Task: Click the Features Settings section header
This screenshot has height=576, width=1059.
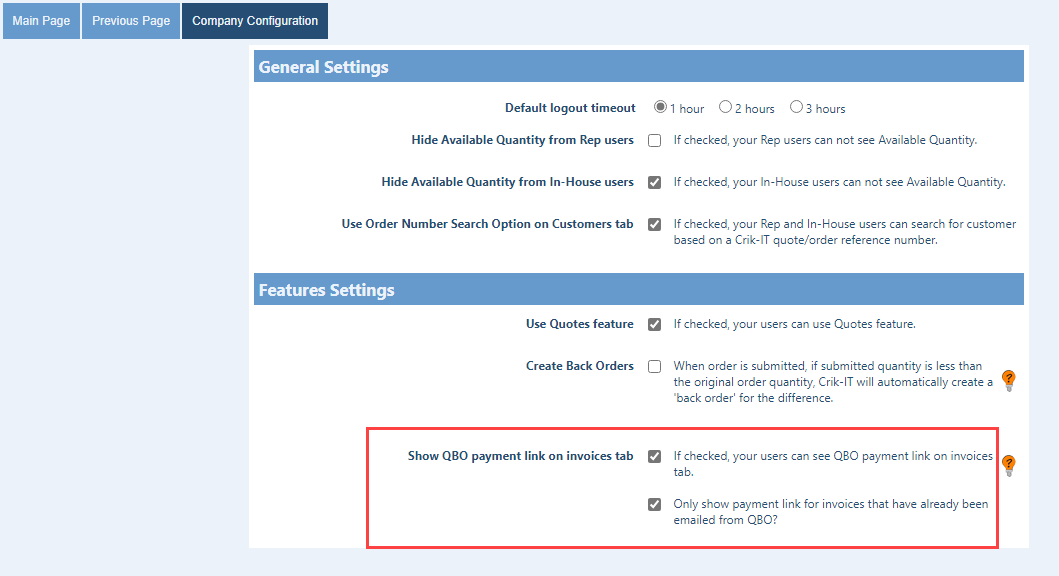Action: (x=327, y=290)
